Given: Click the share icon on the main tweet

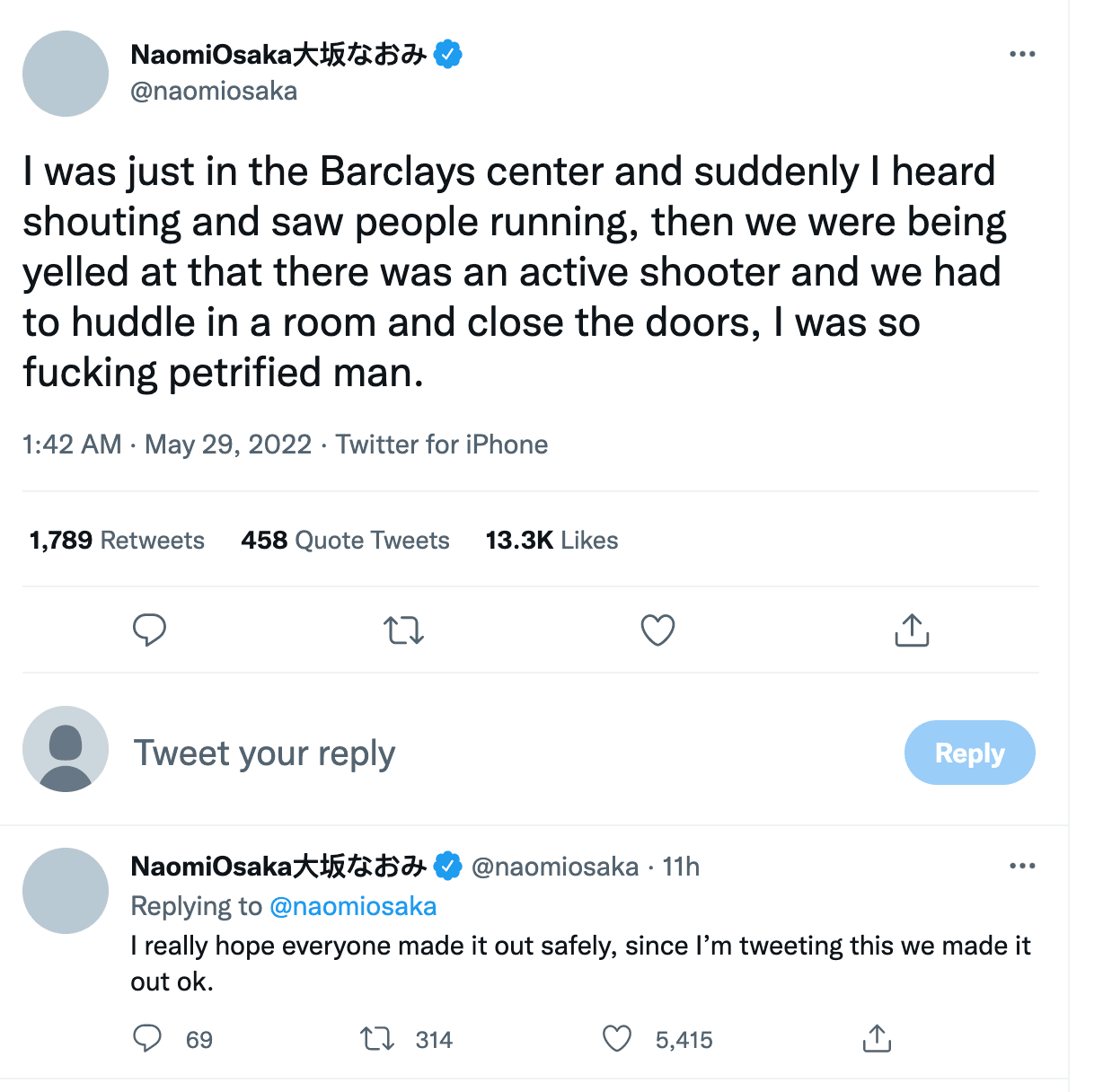Looking at the screenshot, I should pos(912,630).
